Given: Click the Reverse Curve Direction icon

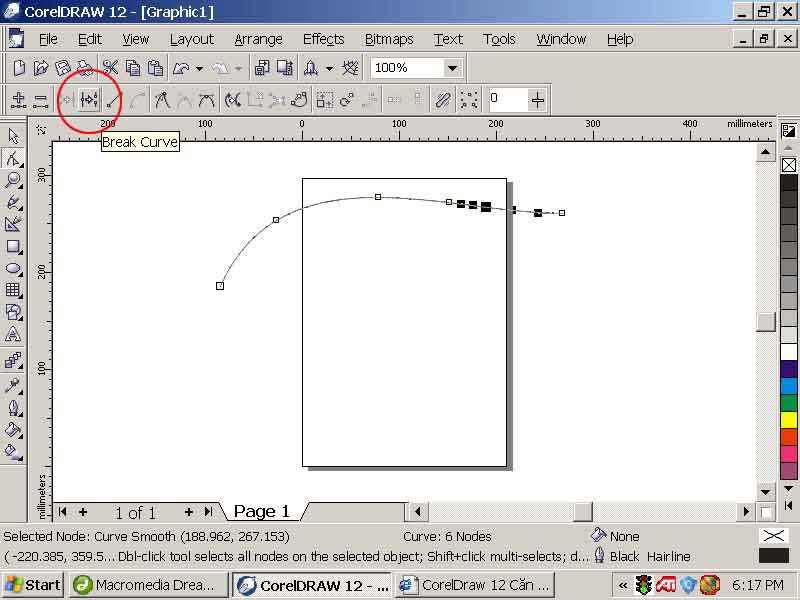Looking at the screenshot, I should tap(233, 99).
